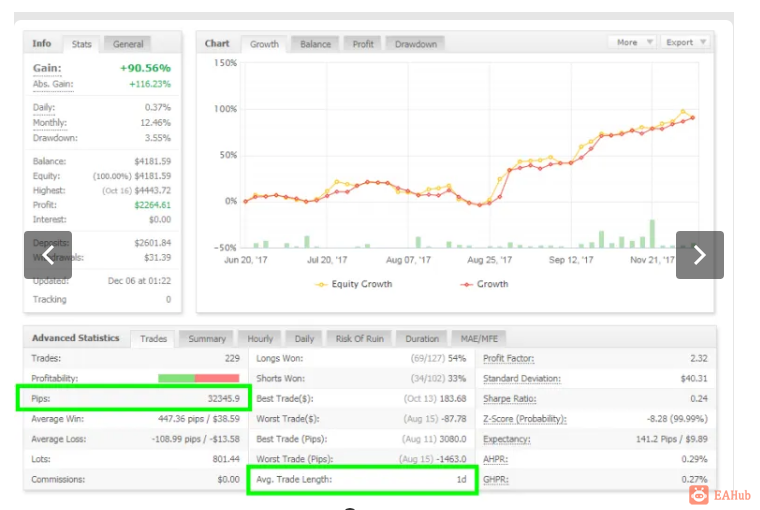This screenshot has width=760, height=510.
Task: Click the EAHub logo watermark
Action: 720,495
